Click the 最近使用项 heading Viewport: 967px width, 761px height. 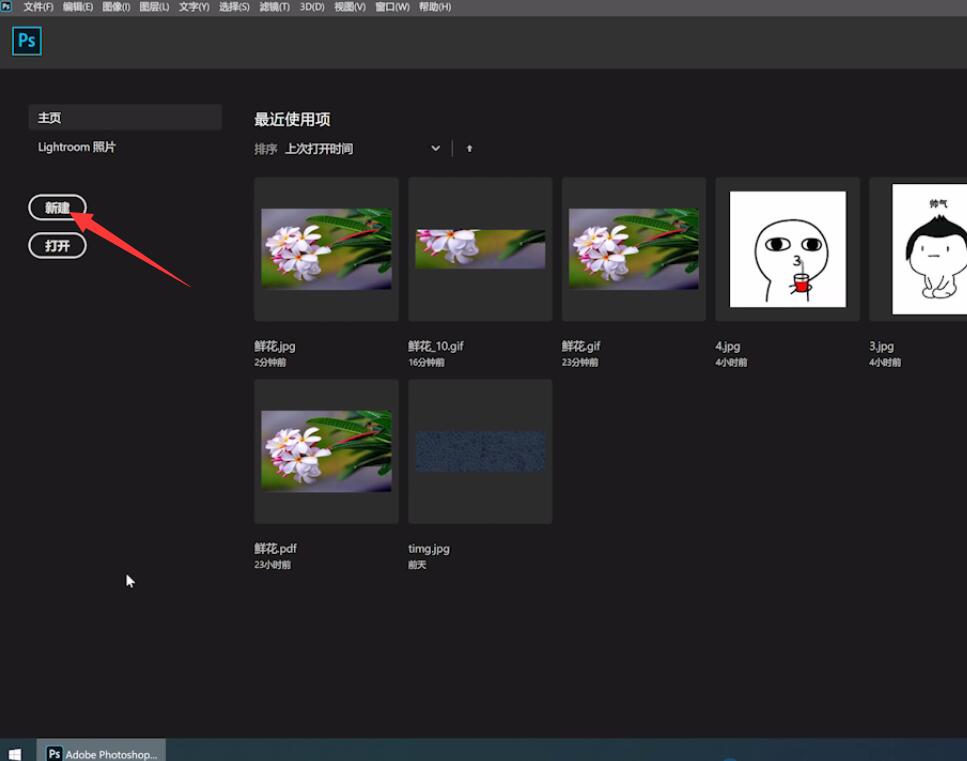pyautogui.click(x=292, y=119)
